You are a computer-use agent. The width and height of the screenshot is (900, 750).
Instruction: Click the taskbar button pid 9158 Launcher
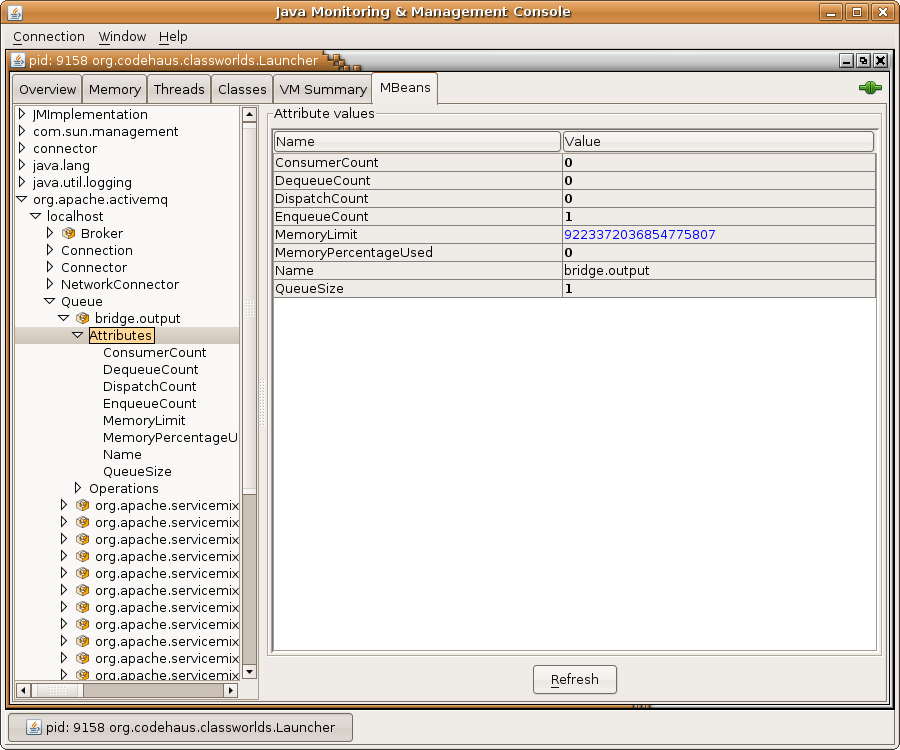pos(180,727)
